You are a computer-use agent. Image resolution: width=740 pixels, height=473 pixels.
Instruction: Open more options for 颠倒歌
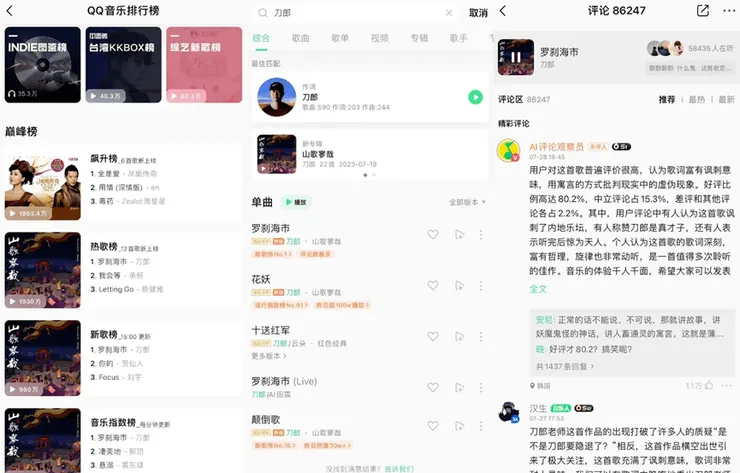481,426
